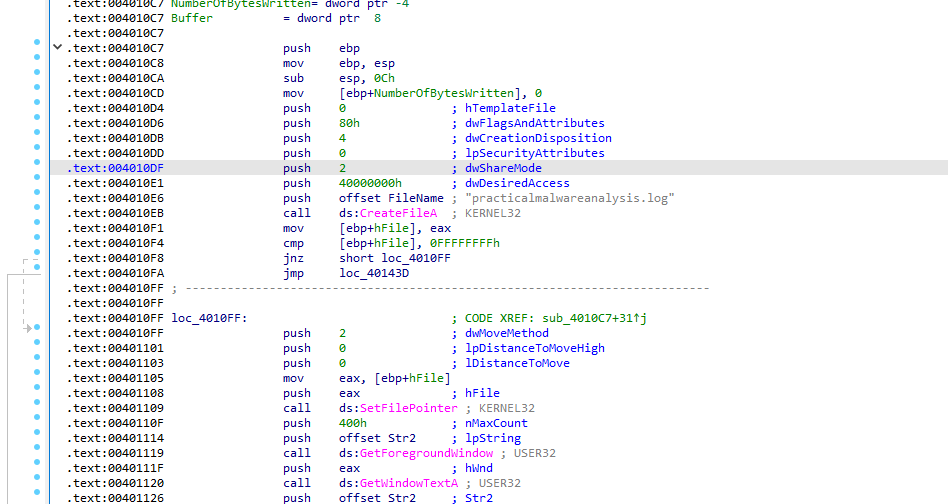Click the hTemplateFile comment

pos(510,108)
